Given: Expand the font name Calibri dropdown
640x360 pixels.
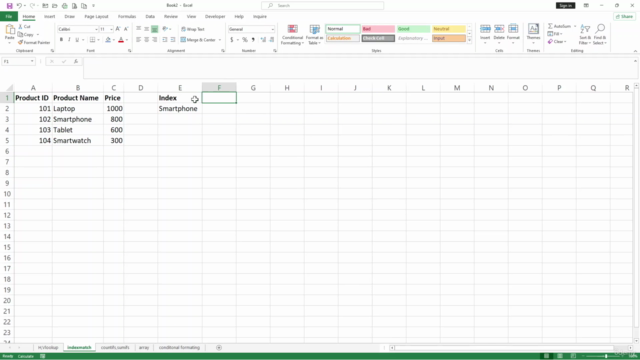Looking at the screenshot, I should (96, 29).
